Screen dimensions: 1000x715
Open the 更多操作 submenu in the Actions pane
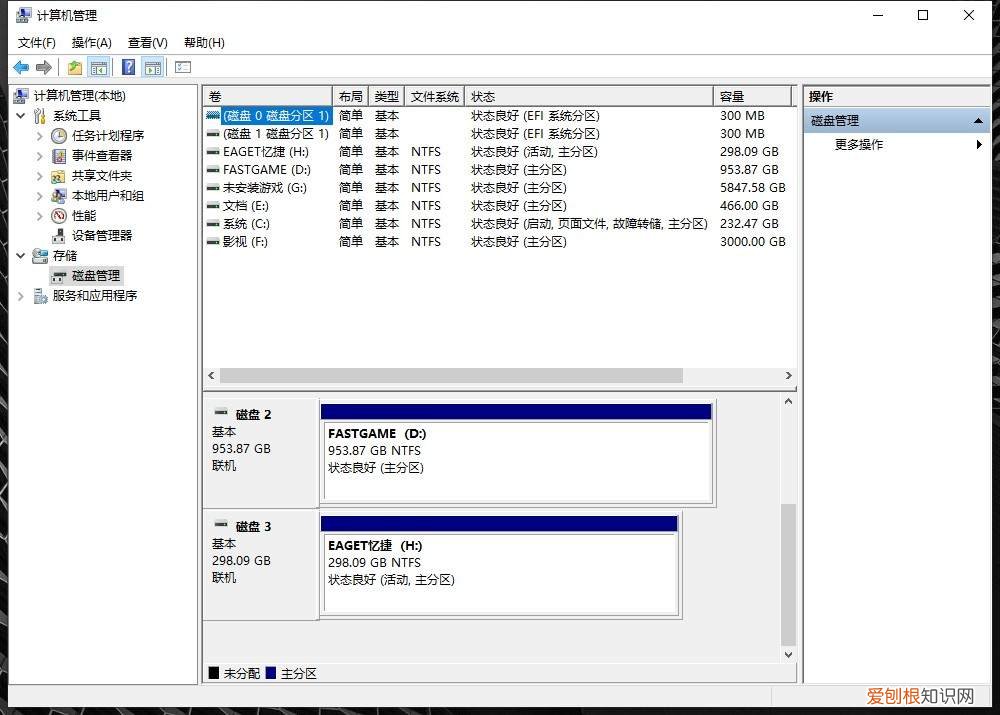coord(859,145)
